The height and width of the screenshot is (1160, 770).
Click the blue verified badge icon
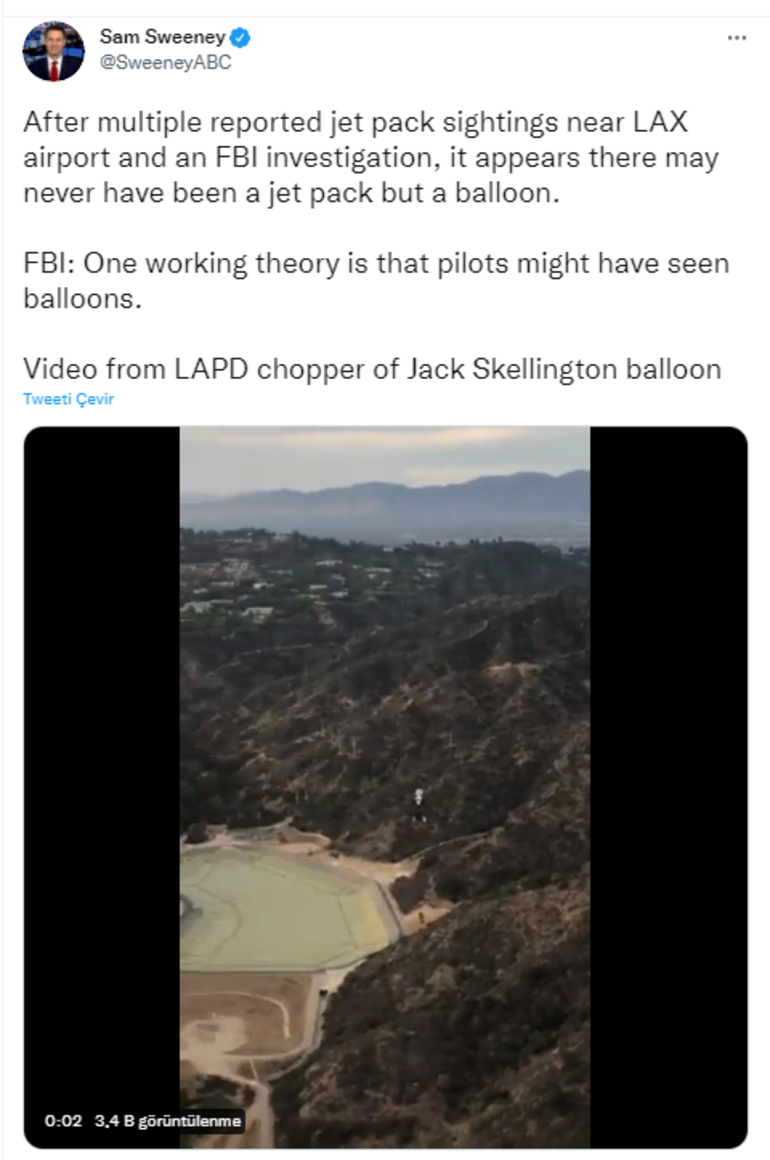click(x=241, y=38)
